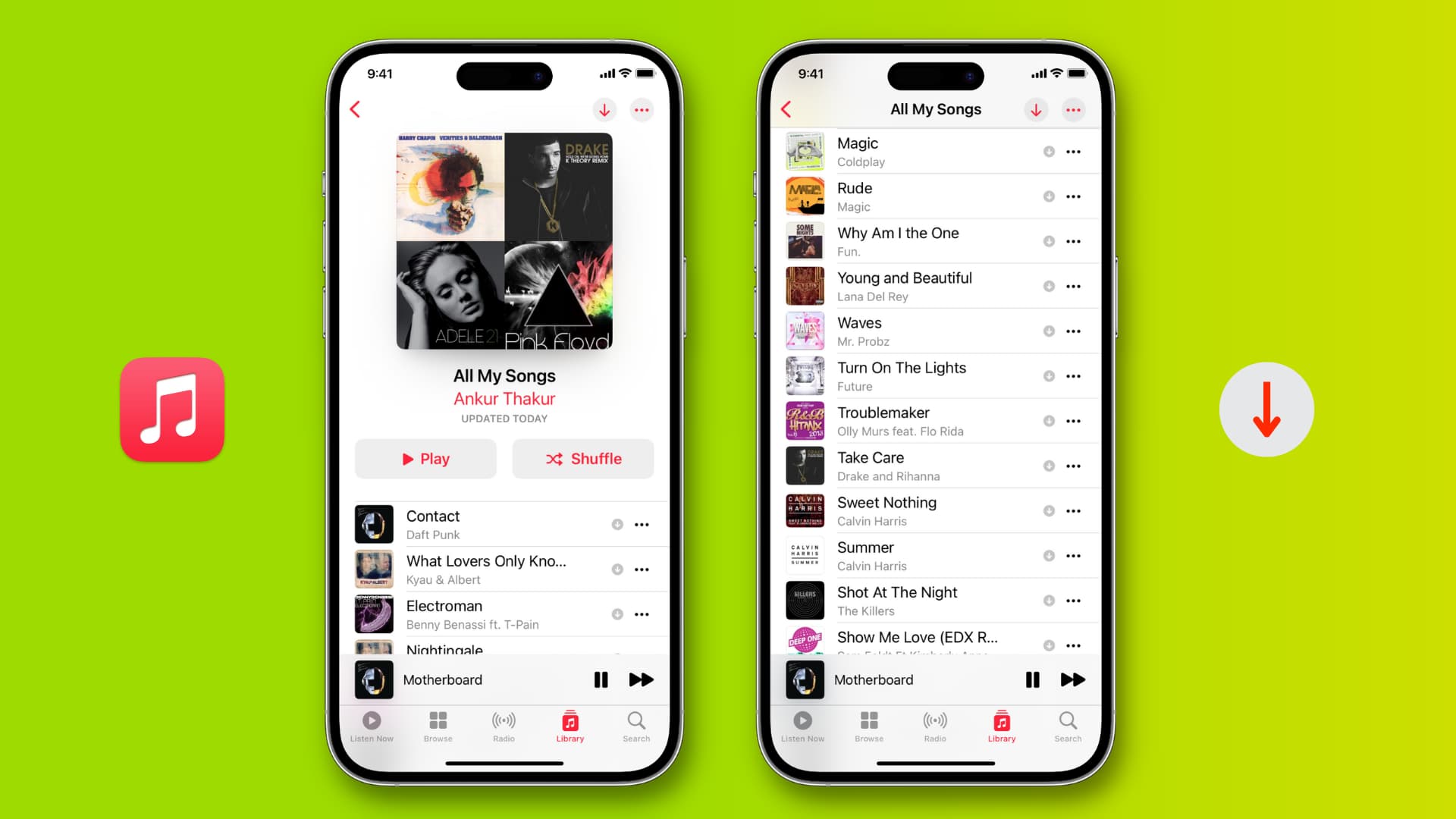Toggle add to library for Young and Beautiful
1456x819 pixels.
[1048, 286]
